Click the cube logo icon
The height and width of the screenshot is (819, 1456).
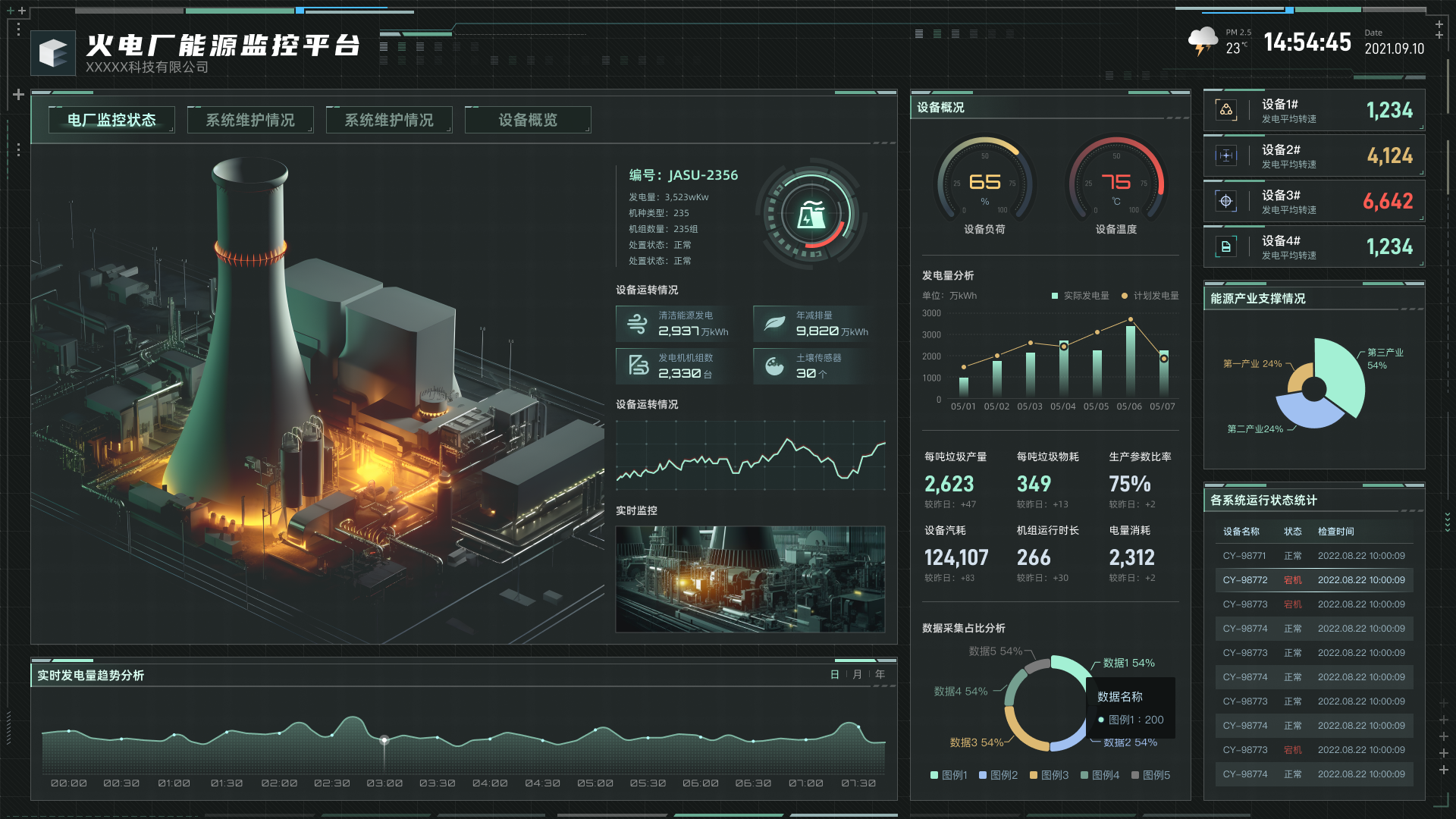coord(53,52)
